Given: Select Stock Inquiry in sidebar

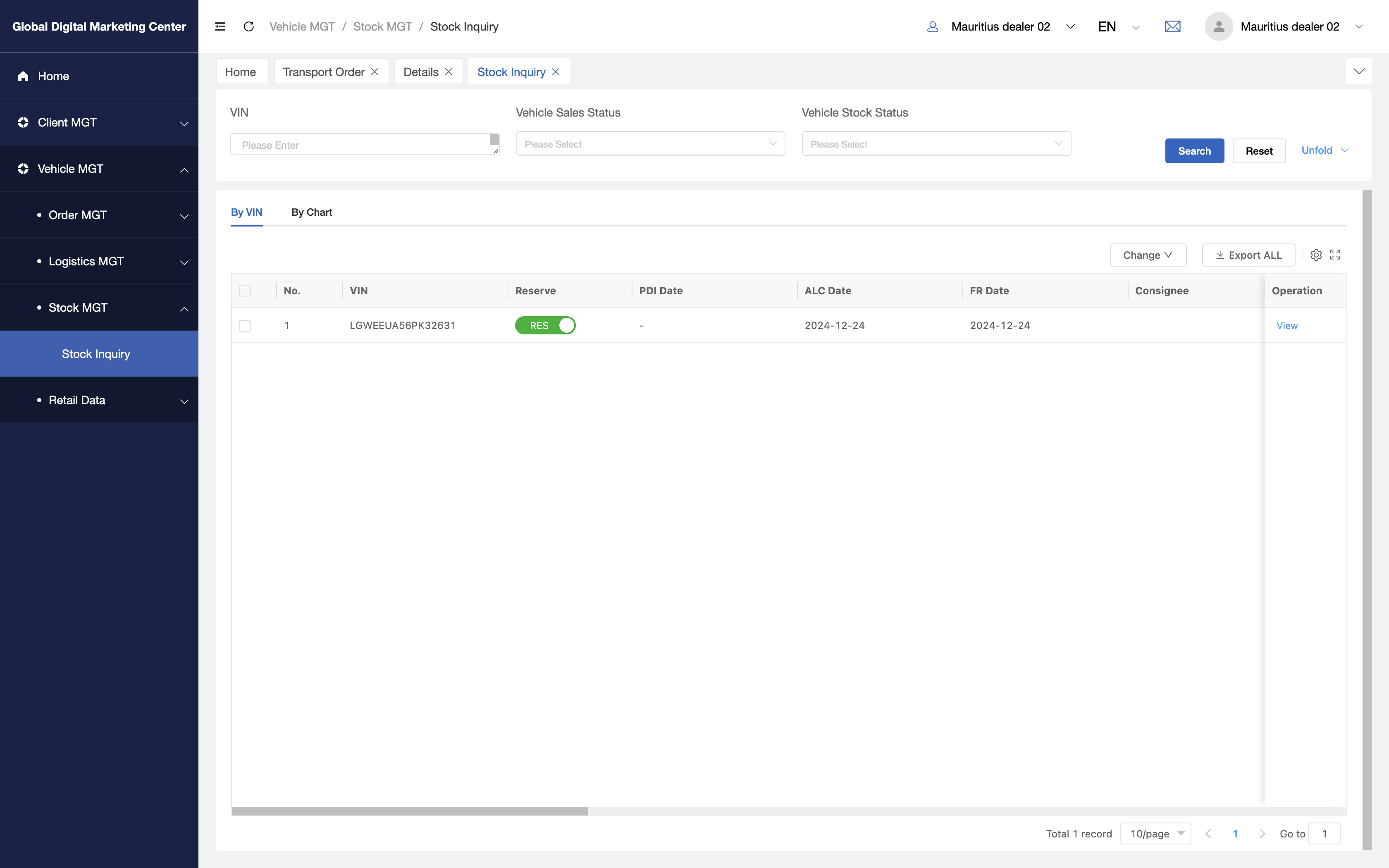Looking at the screenshot, I should [99, 354].
